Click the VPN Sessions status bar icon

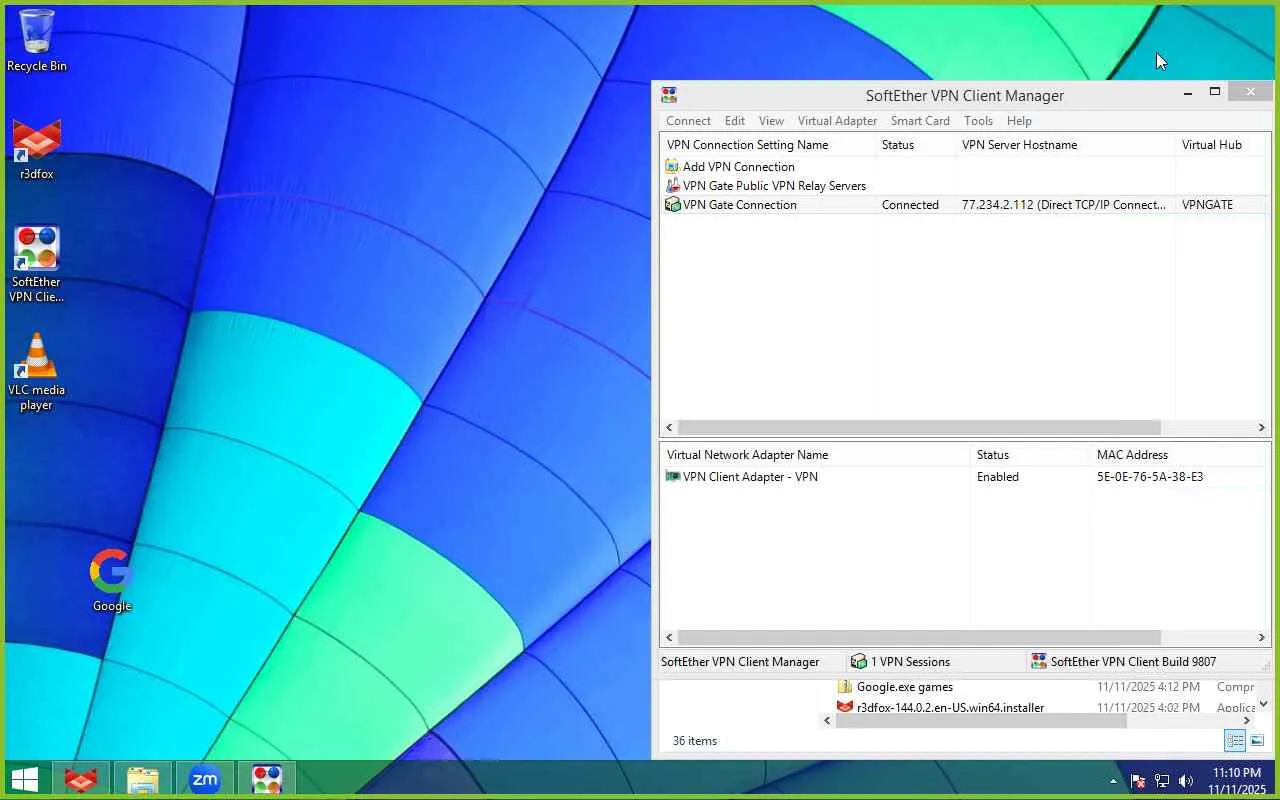coord(858,662)
